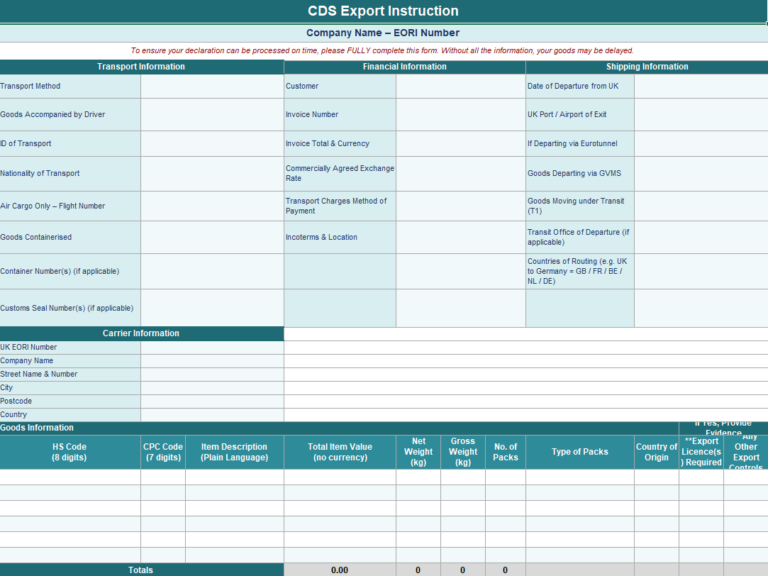
Task: Click the 'Totals' row label
Action: tap(141, 570)
